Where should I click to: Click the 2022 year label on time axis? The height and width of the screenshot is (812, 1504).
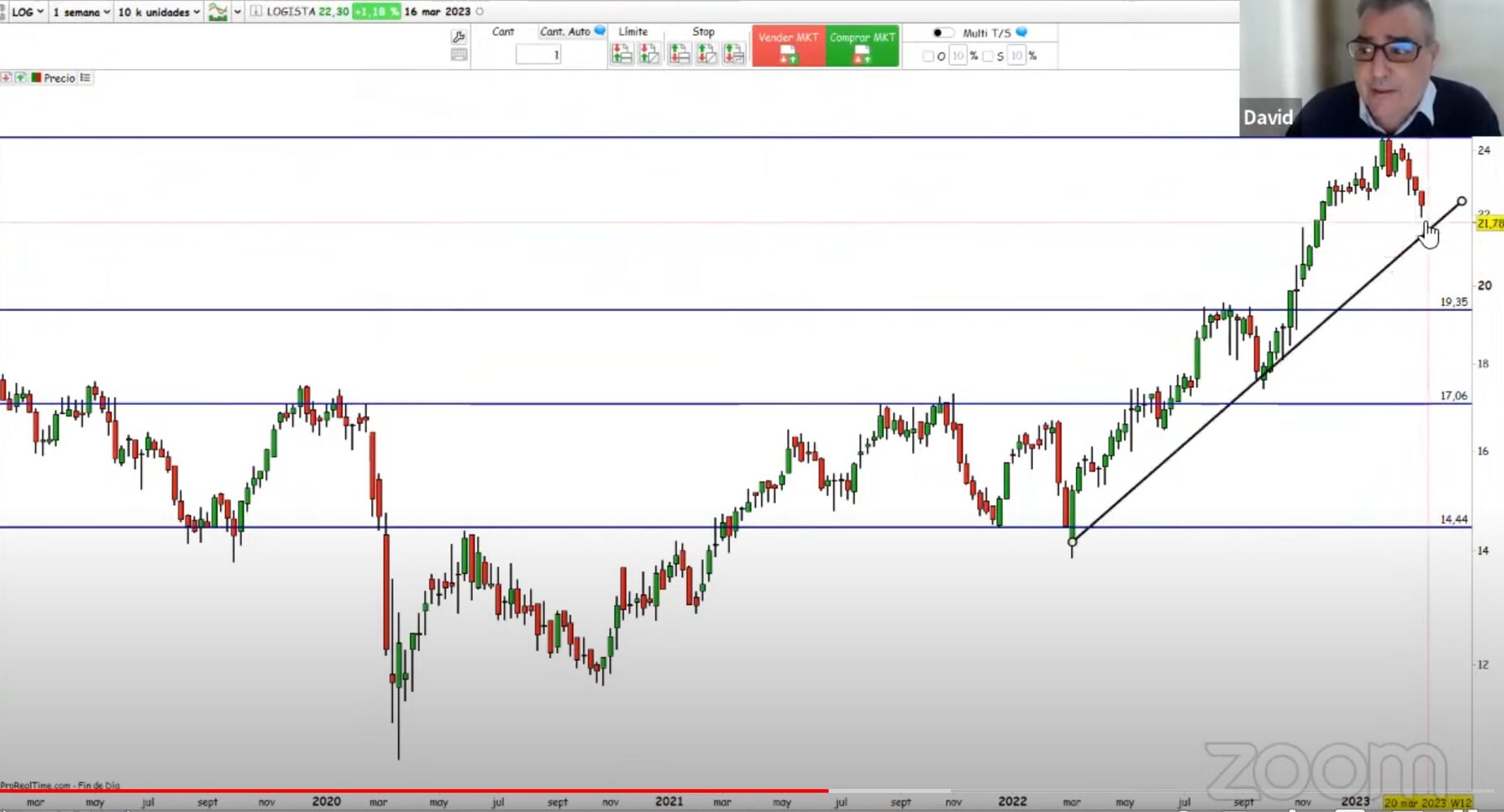coord(1013,801)
